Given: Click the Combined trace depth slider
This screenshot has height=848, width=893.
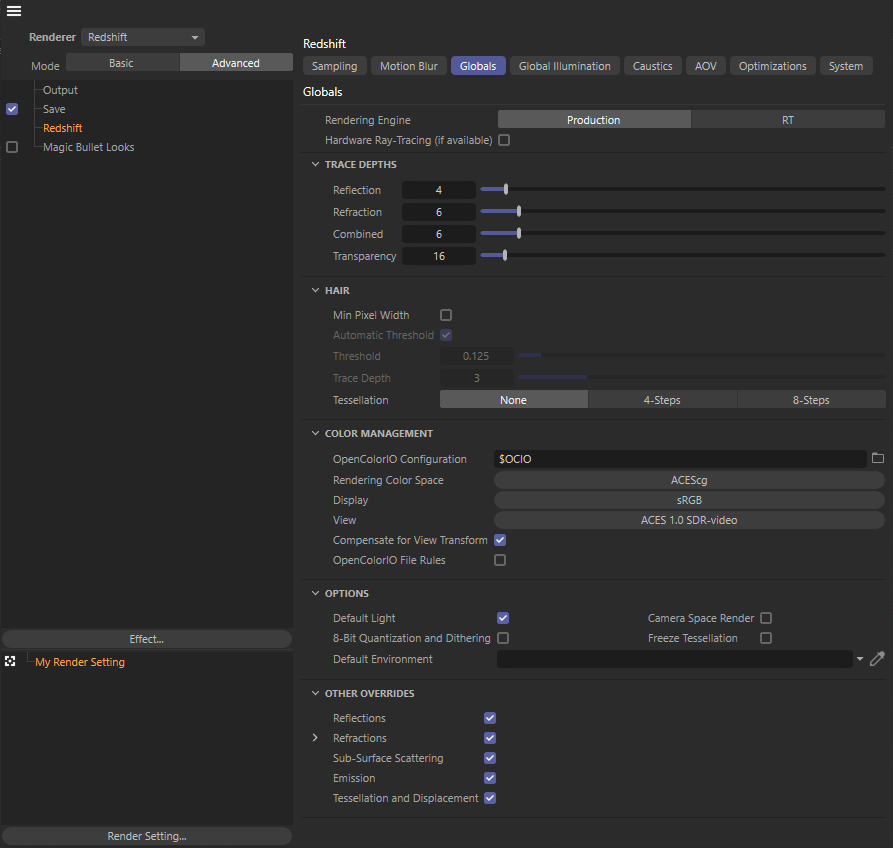Looking at the screenshot, I should (682, 233).
